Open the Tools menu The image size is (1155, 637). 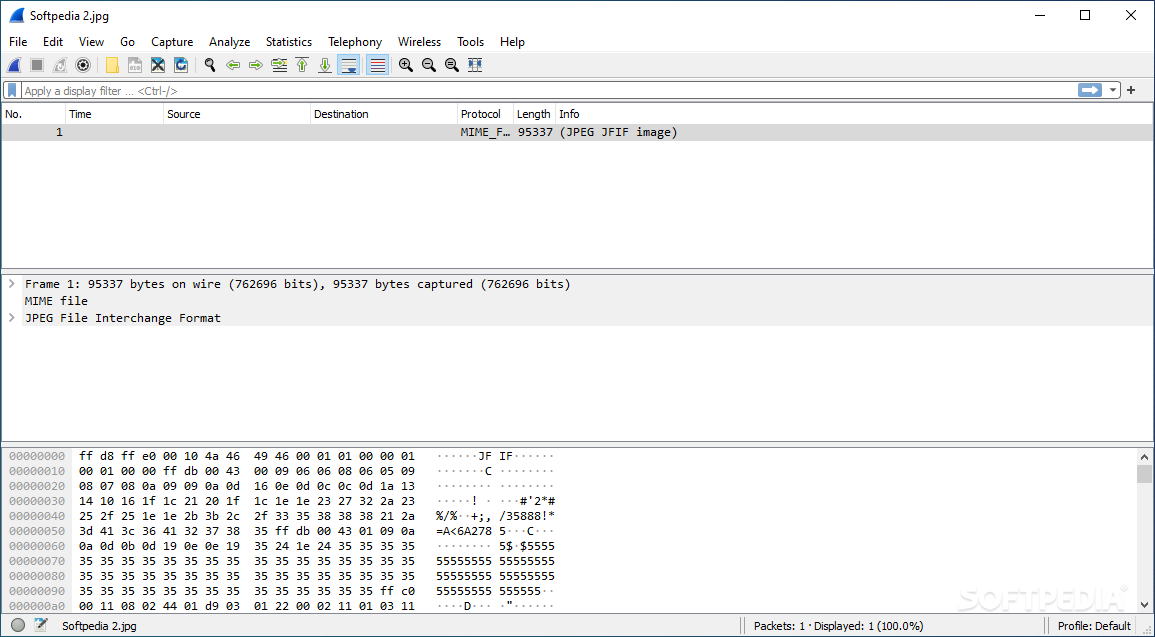click(x=471, y=42)
